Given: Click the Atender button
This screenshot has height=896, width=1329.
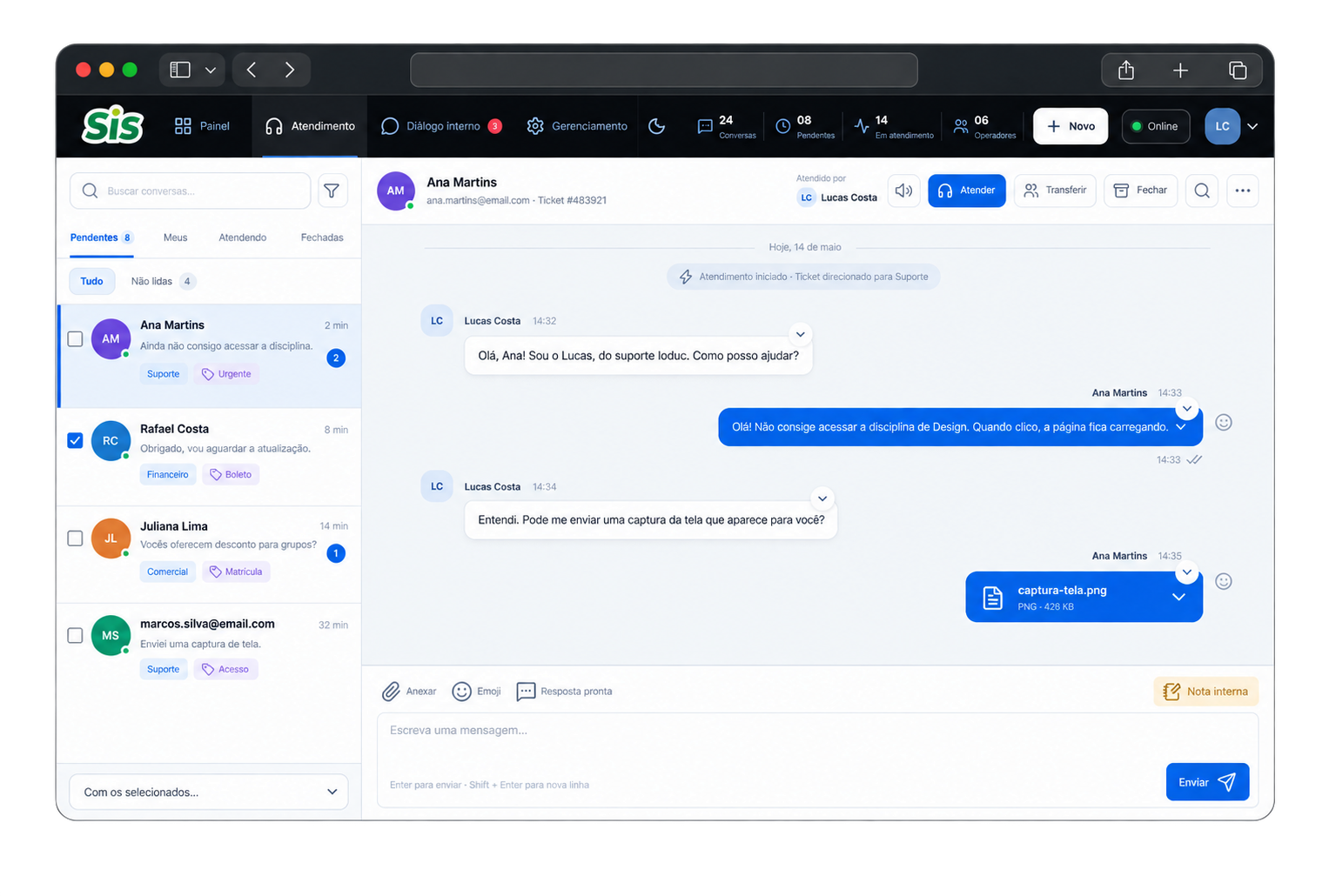Looking at the screenshot, I should pyautogui.click(x=967, y=191).
